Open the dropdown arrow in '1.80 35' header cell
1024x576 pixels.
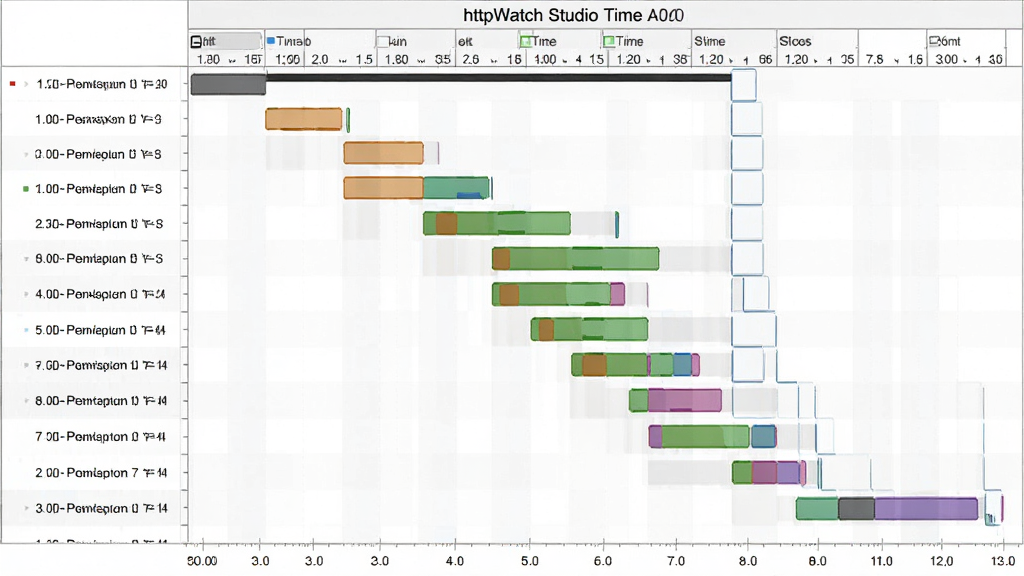tap(421, 61)
